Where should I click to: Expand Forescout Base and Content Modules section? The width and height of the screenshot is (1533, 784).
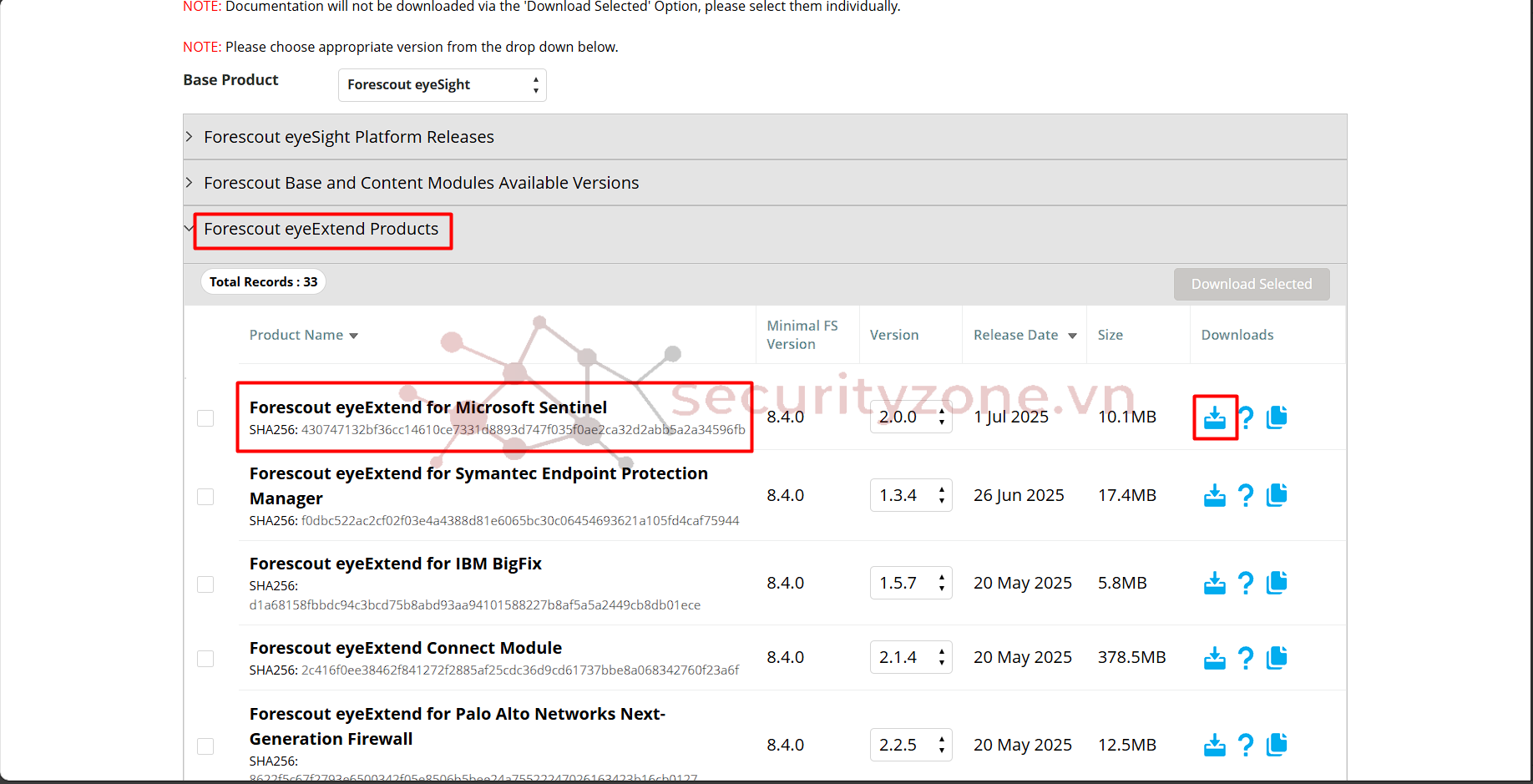(765, 183)
